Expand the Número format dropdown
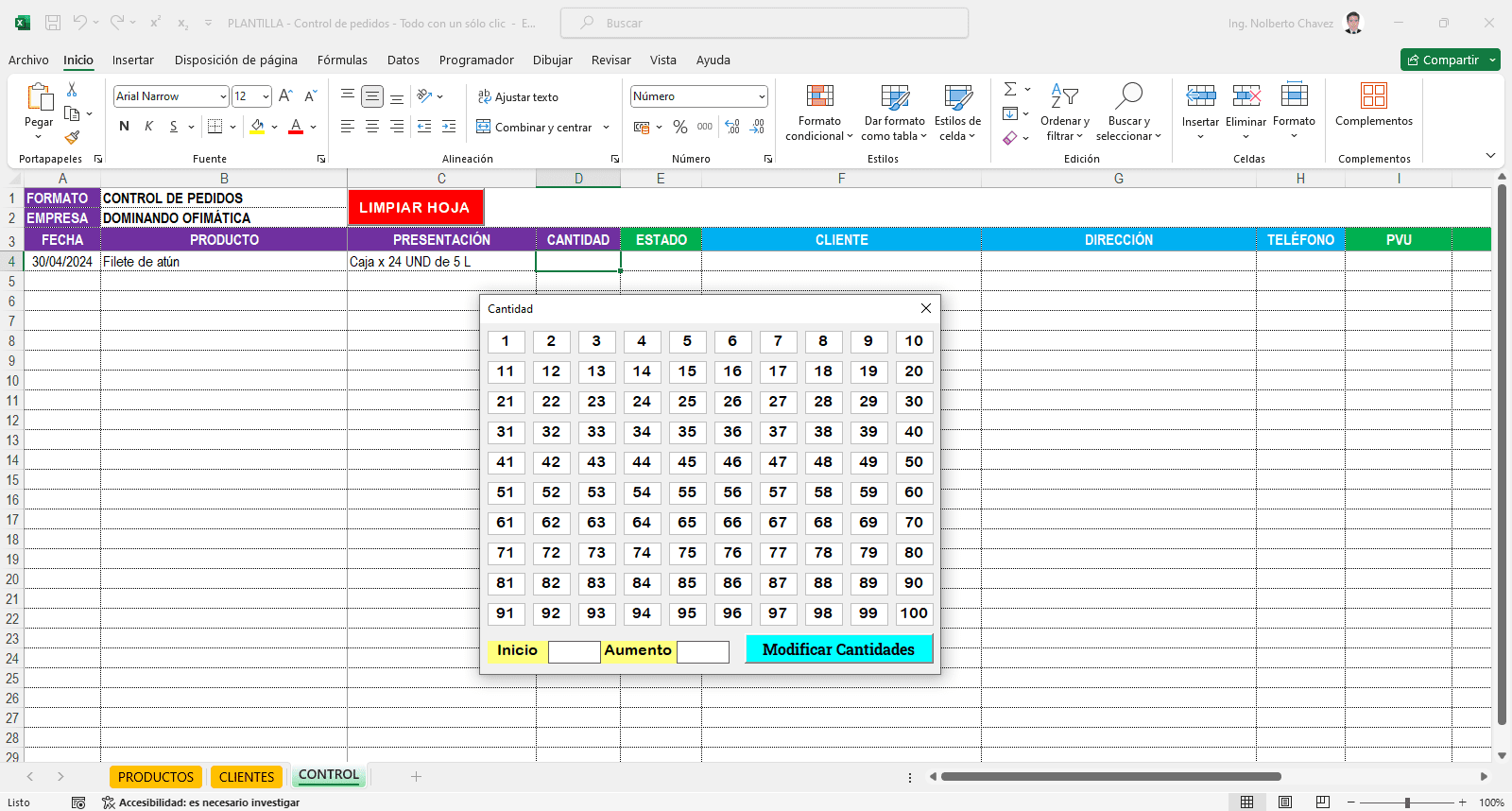1512x811 pixels. coord(761,96)
